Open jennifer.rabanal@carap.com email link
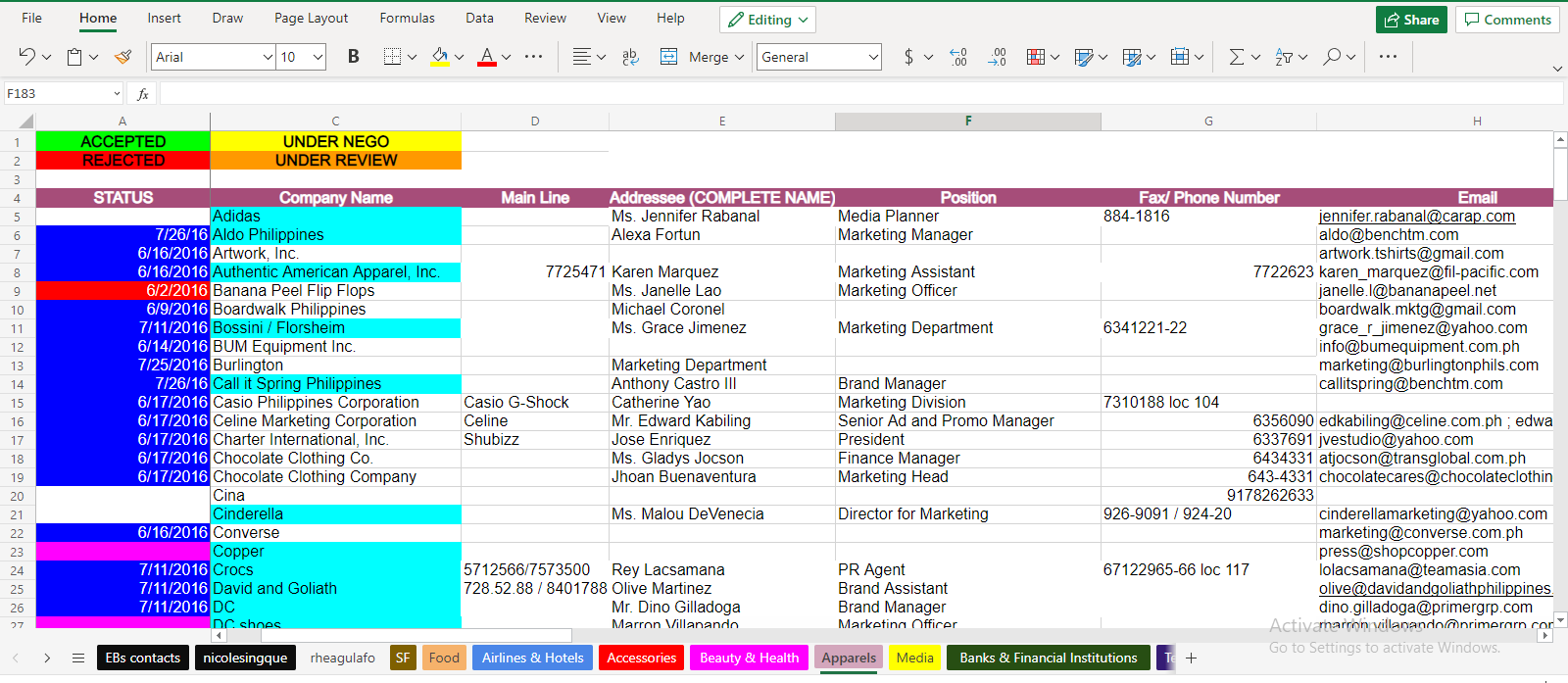Viewport: 1568px width, 683px height. [x=1416, y=216]
